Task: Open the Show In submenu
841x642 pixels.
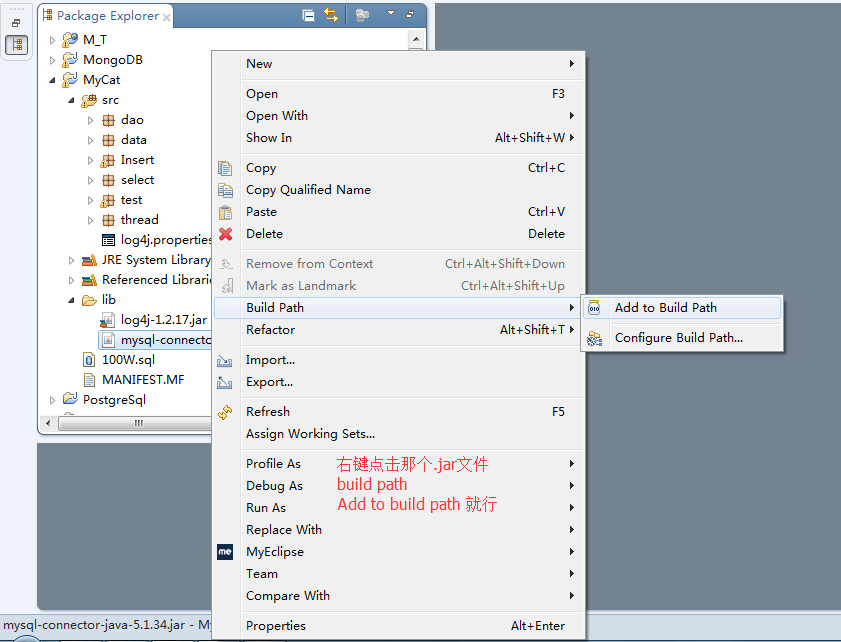Action: pos(399,138)
